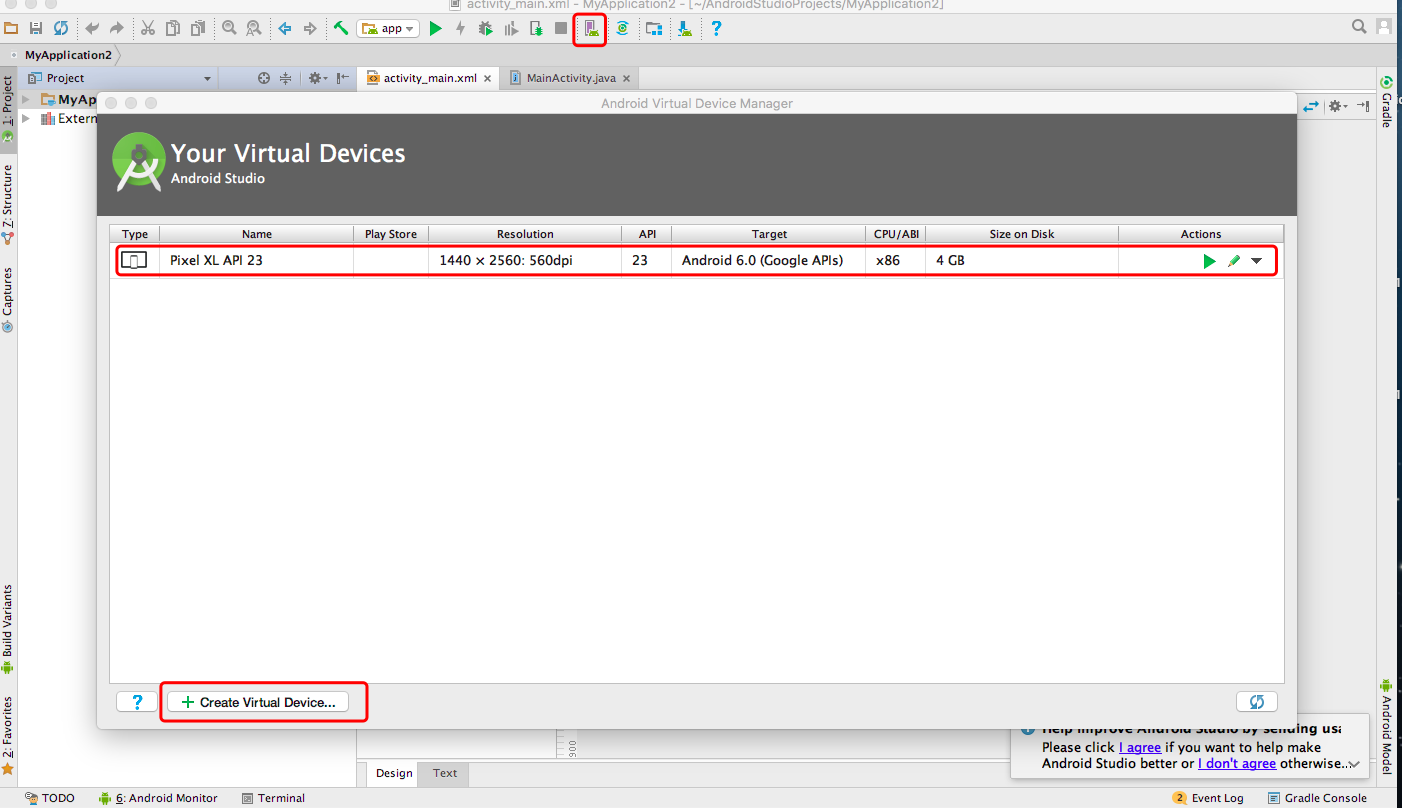The height and width of the screenshot is (808, 1402).
Task: Toggle the Gradle tool window
Action: [x=1386, y=101]
